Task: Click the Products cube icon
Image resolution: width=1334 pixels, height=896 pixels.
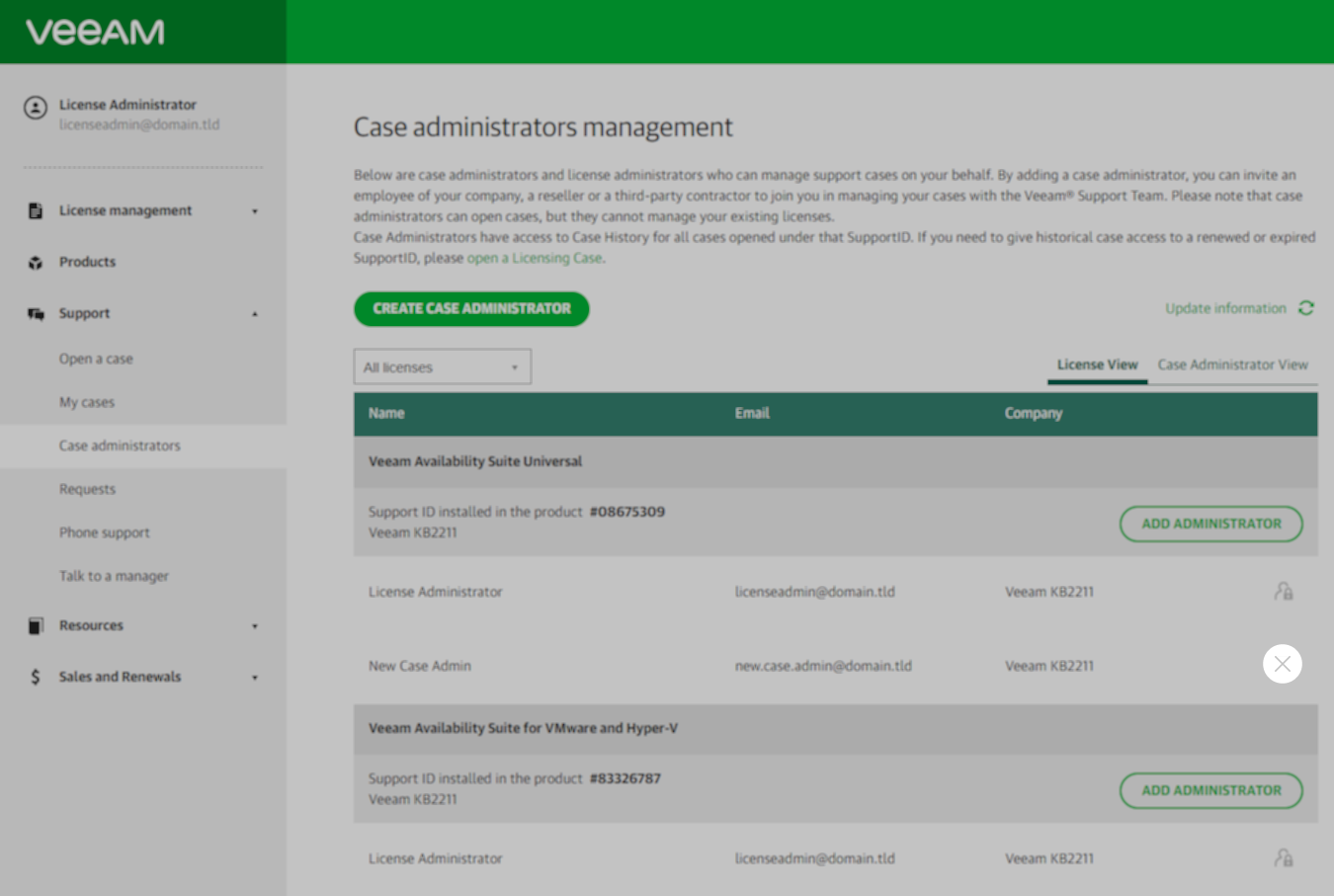Action: [36, 262]
